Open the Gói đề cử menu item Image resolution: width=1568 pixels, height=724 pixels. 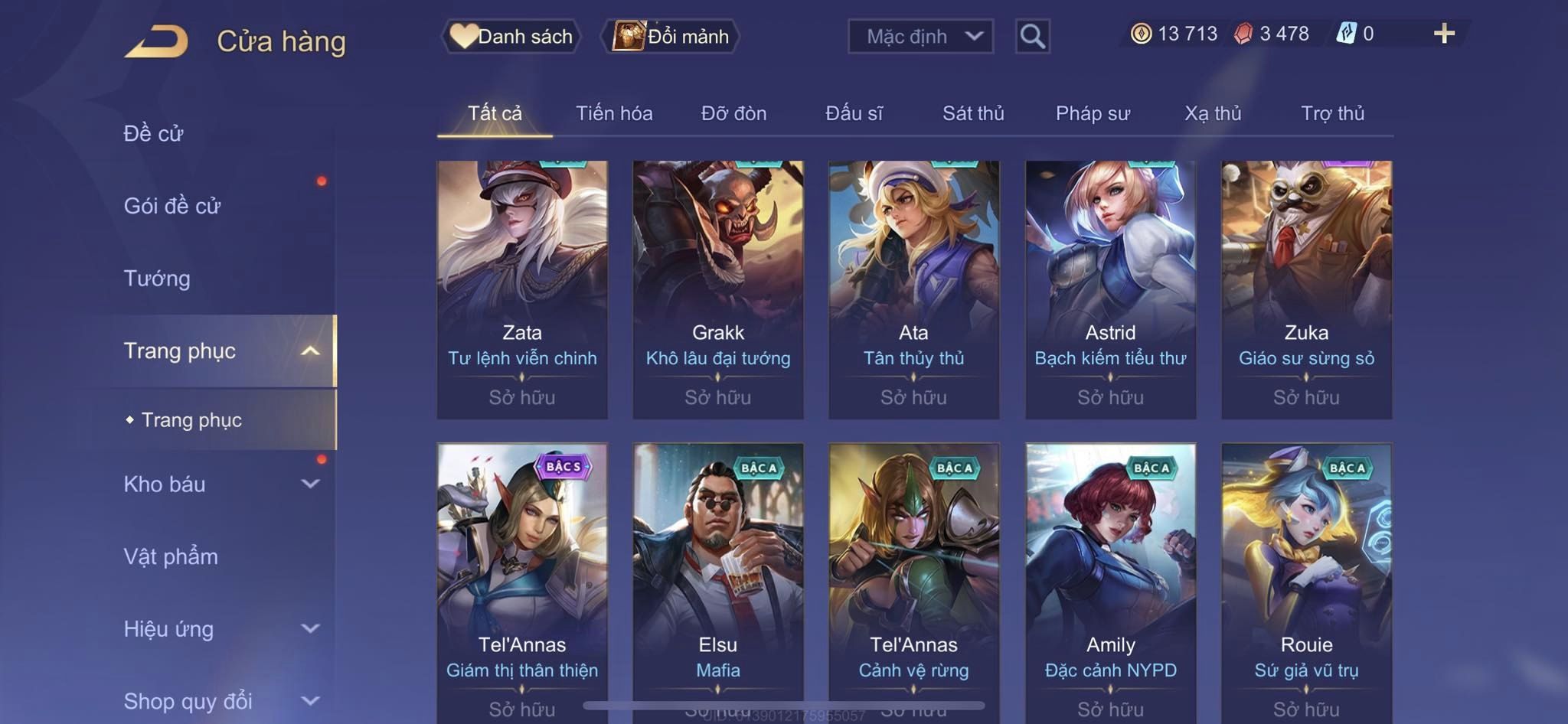172,206
